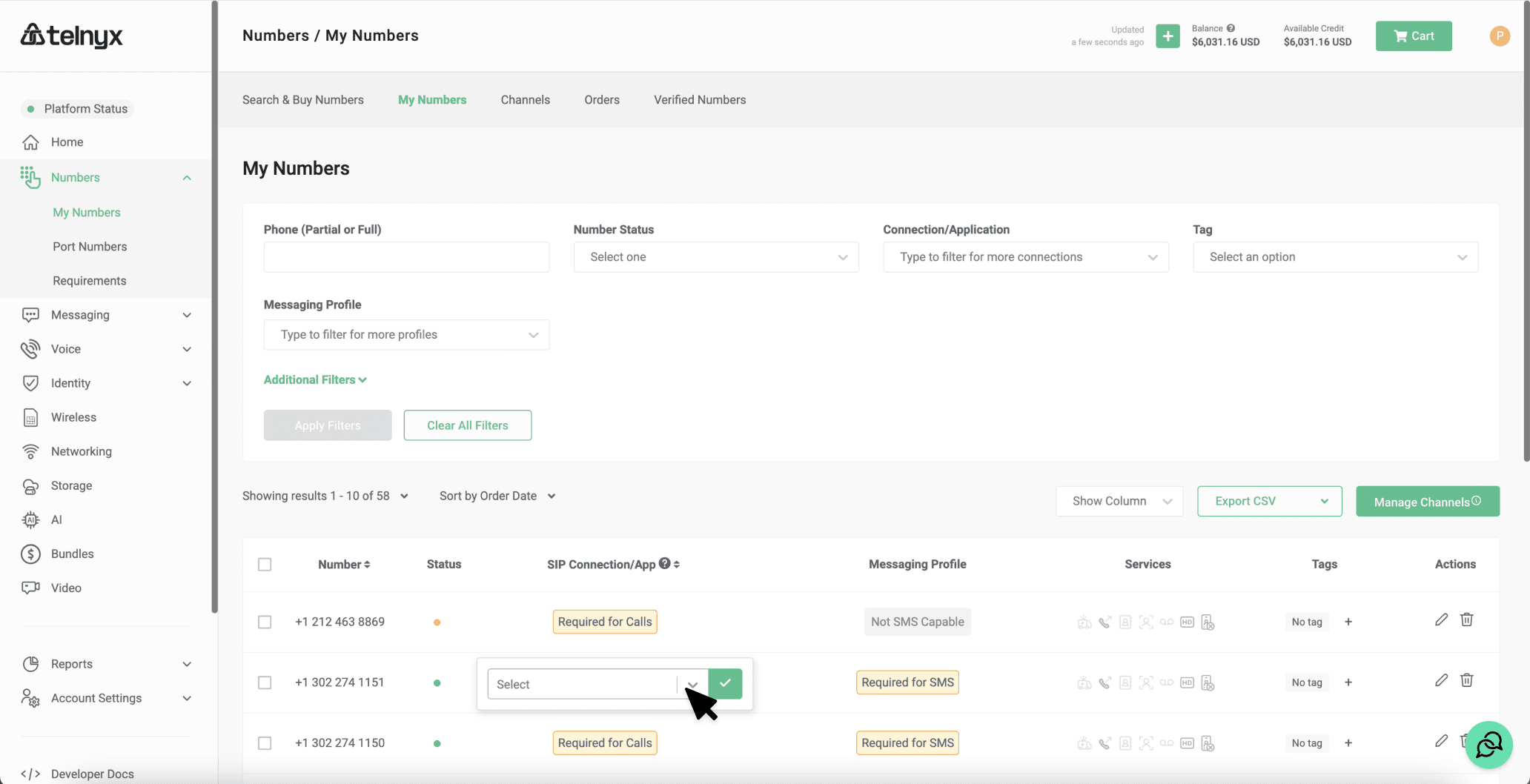Image resolution: width=1530 pixels, height=784 pixels.
Task: Click the No tag label for 302 274 1150
Action: (1307, 743)
